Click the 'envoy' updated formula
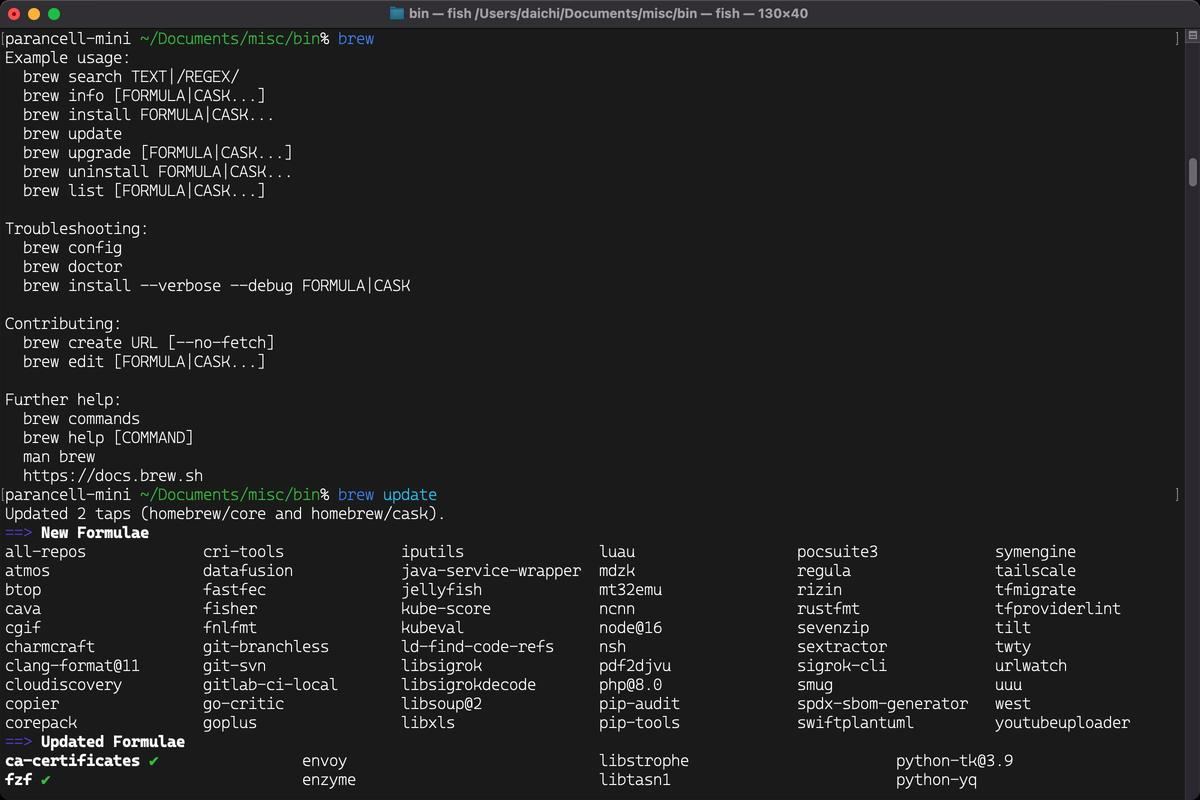This screenshot has height=800, width=1200. click(x=324, y=761)
